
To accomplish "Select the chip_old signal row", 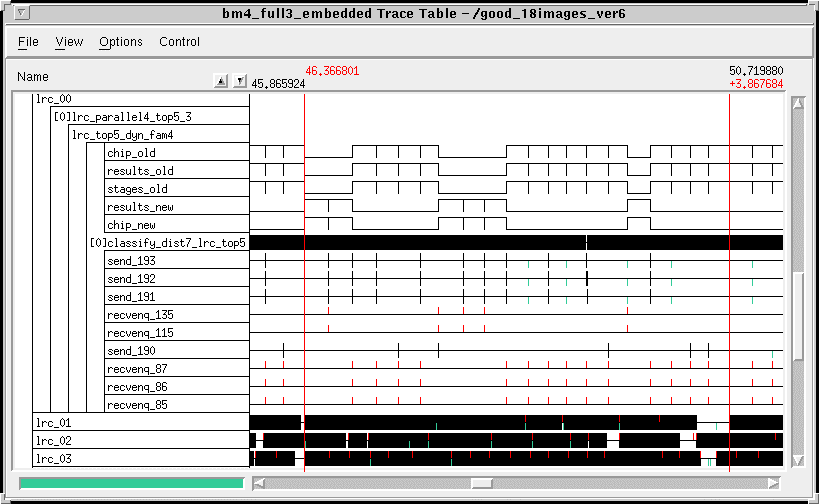I will (131, 153).
